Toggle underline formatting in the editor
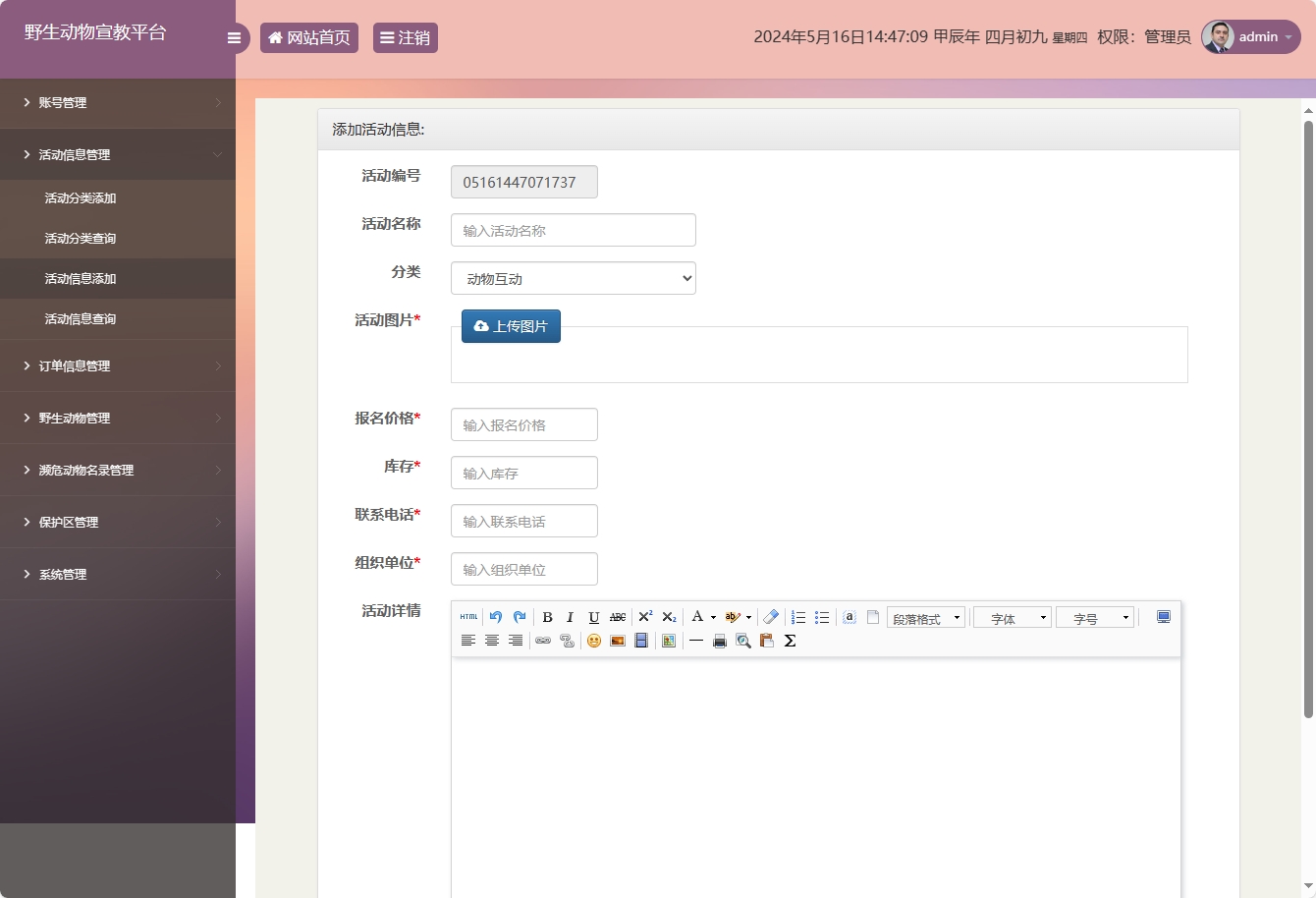1316x898 pixels. [593, 617]
